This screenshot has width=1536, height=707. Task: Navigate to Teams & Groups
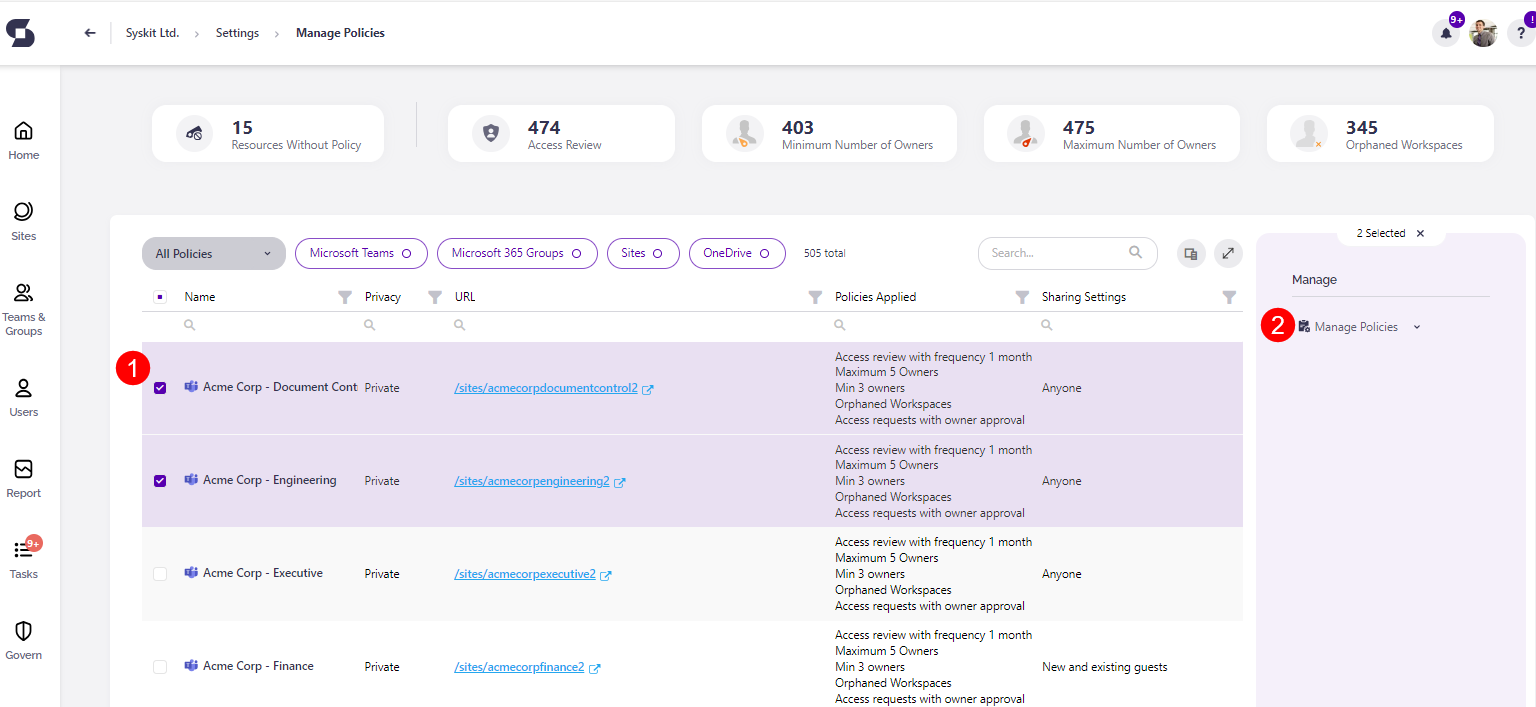23,305
